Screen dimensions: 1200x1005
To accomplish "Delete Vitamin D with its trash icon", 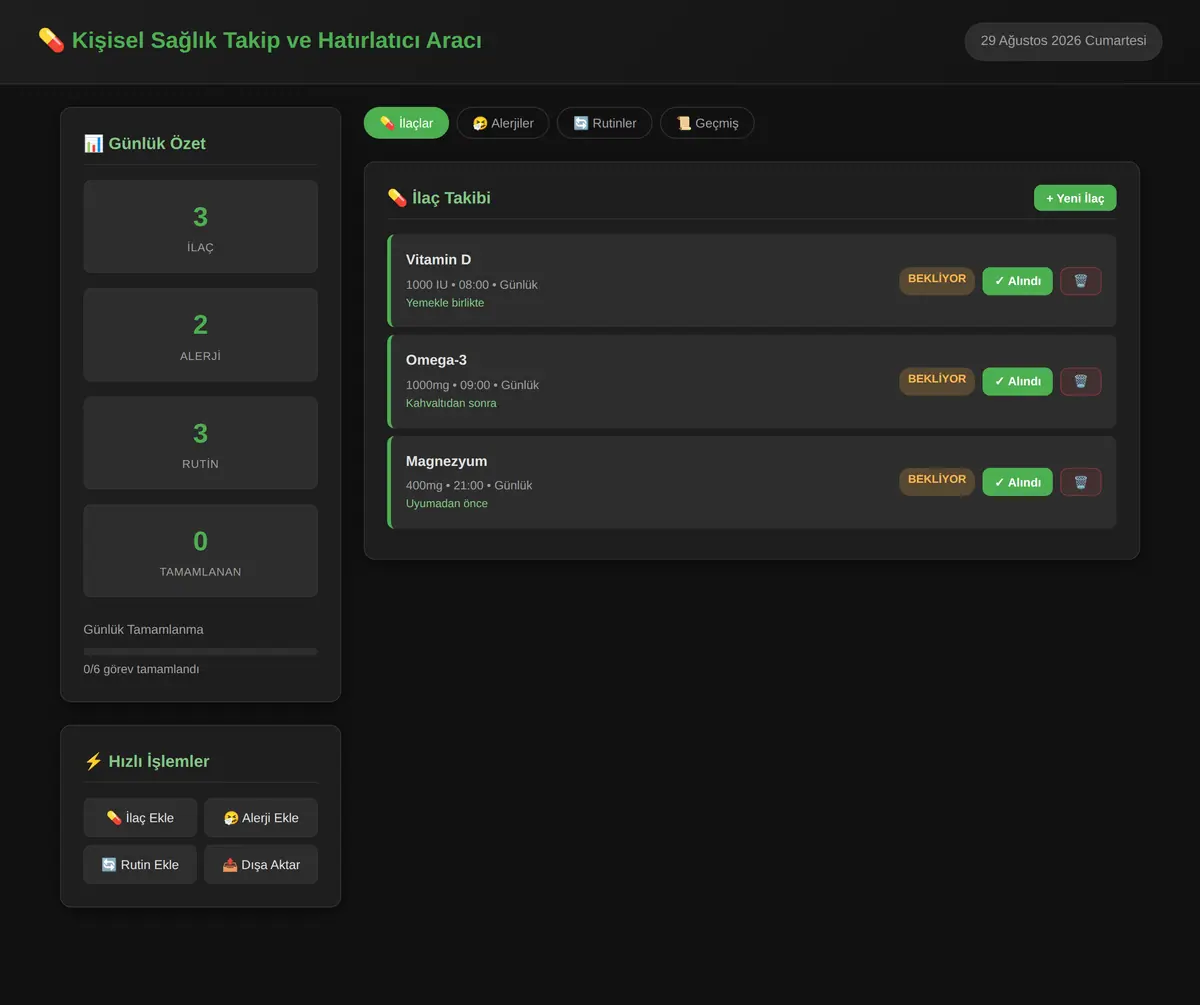I will point(1080,281).
